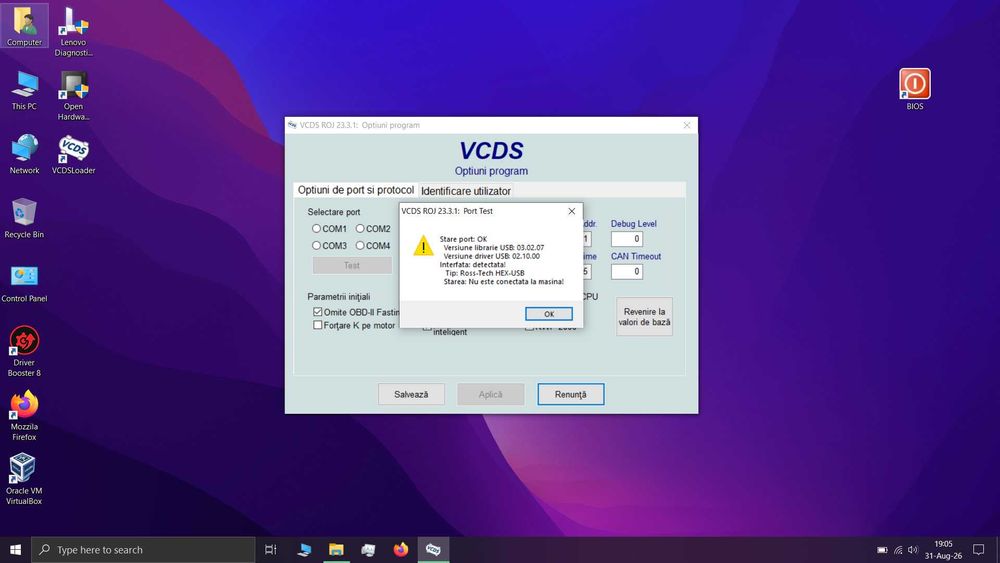Select the BIOS desktop shortcut
Viewport: 1000px width, 563px height.
(x=915, y=89)
